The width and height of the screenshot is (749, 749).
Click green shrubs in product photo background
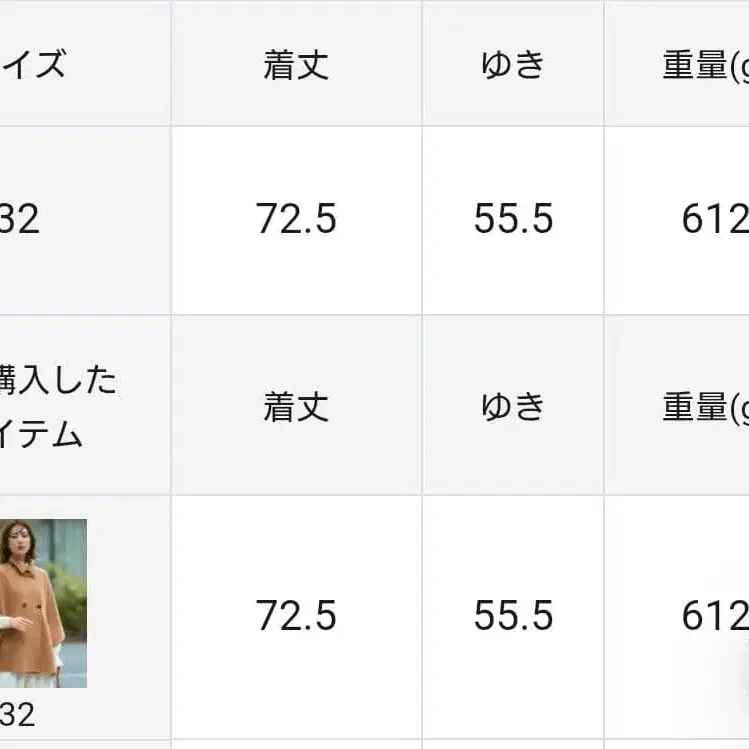point(68,595)
